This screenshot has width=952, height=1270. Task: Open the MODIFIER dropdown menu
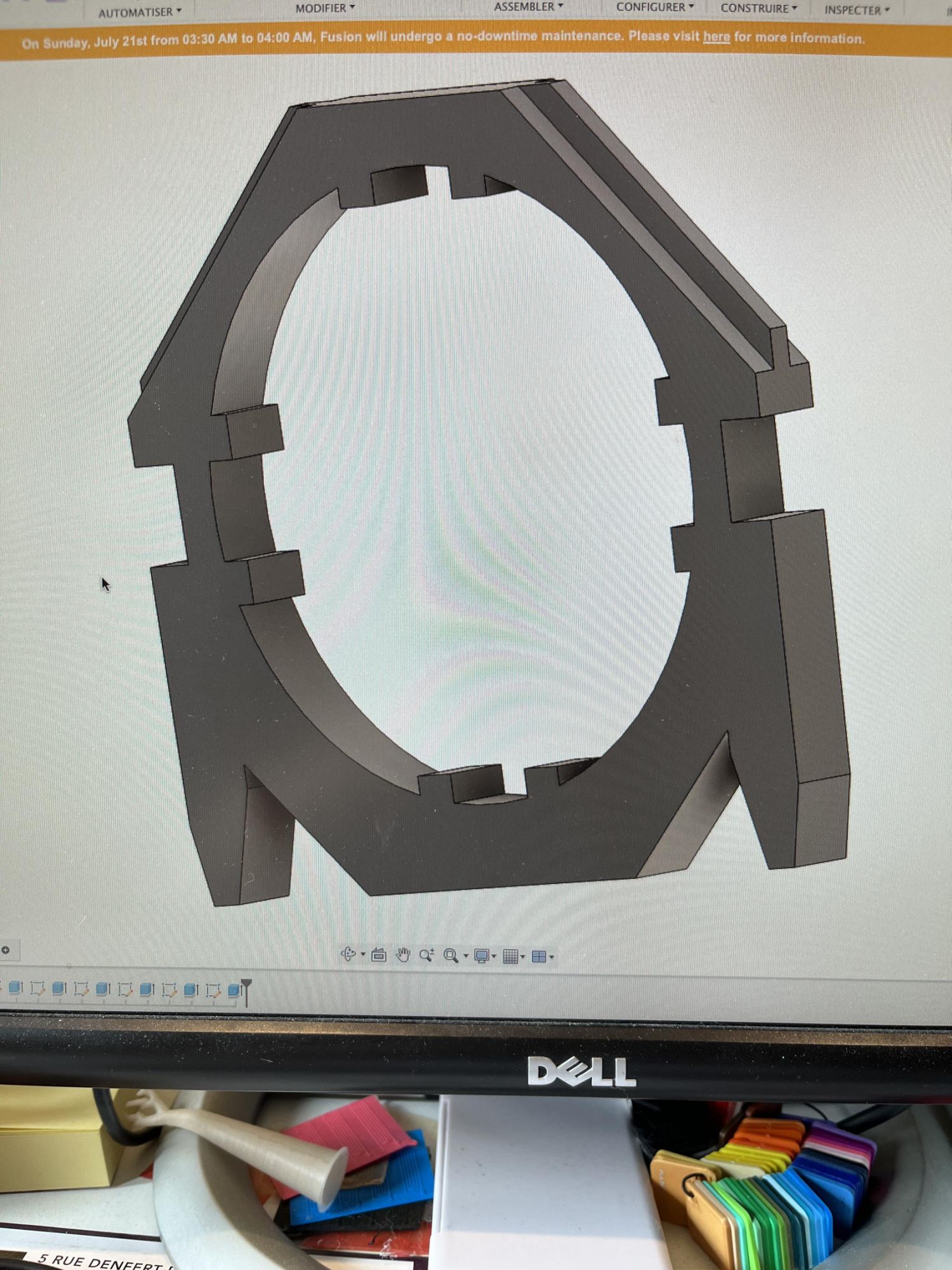324,8
